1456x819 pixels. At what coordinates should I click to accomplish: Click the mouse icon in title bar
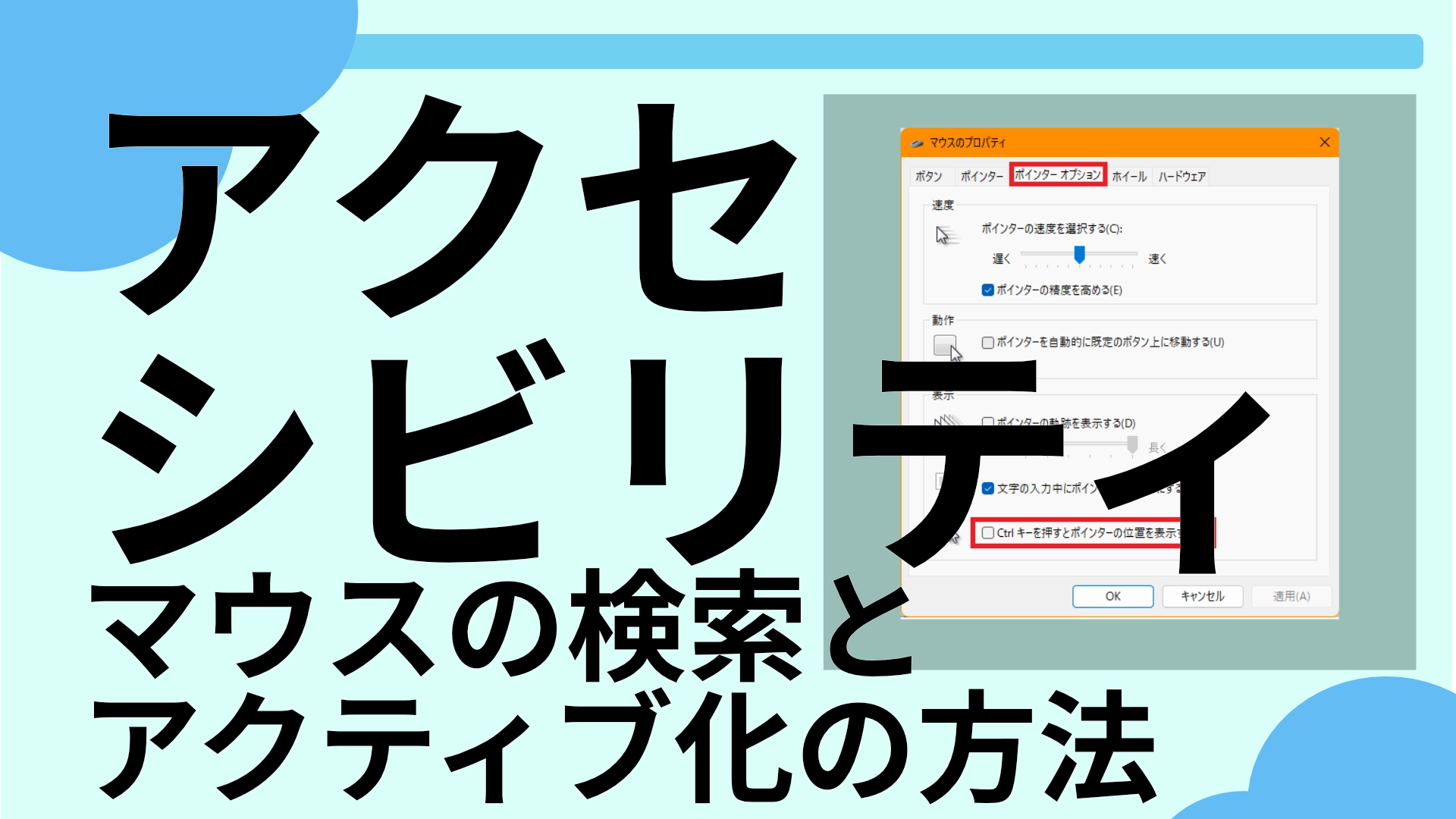[917, 143]
